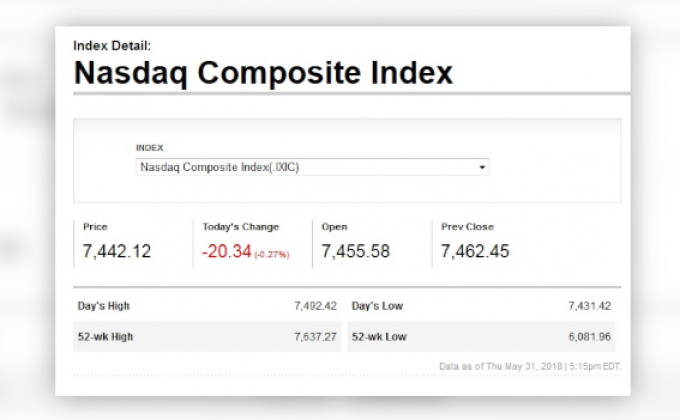Click the Index Detail label
The image size is (680, 420).
pos(112,45)
